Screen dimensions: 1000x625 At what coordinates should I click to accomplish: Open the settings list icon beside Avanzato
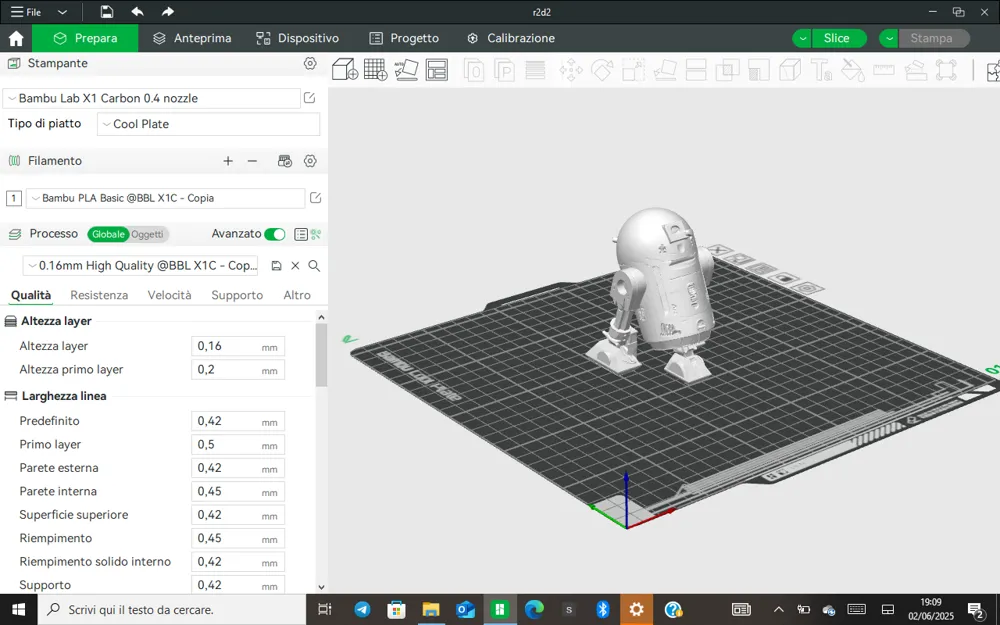(x=301, y=234)
